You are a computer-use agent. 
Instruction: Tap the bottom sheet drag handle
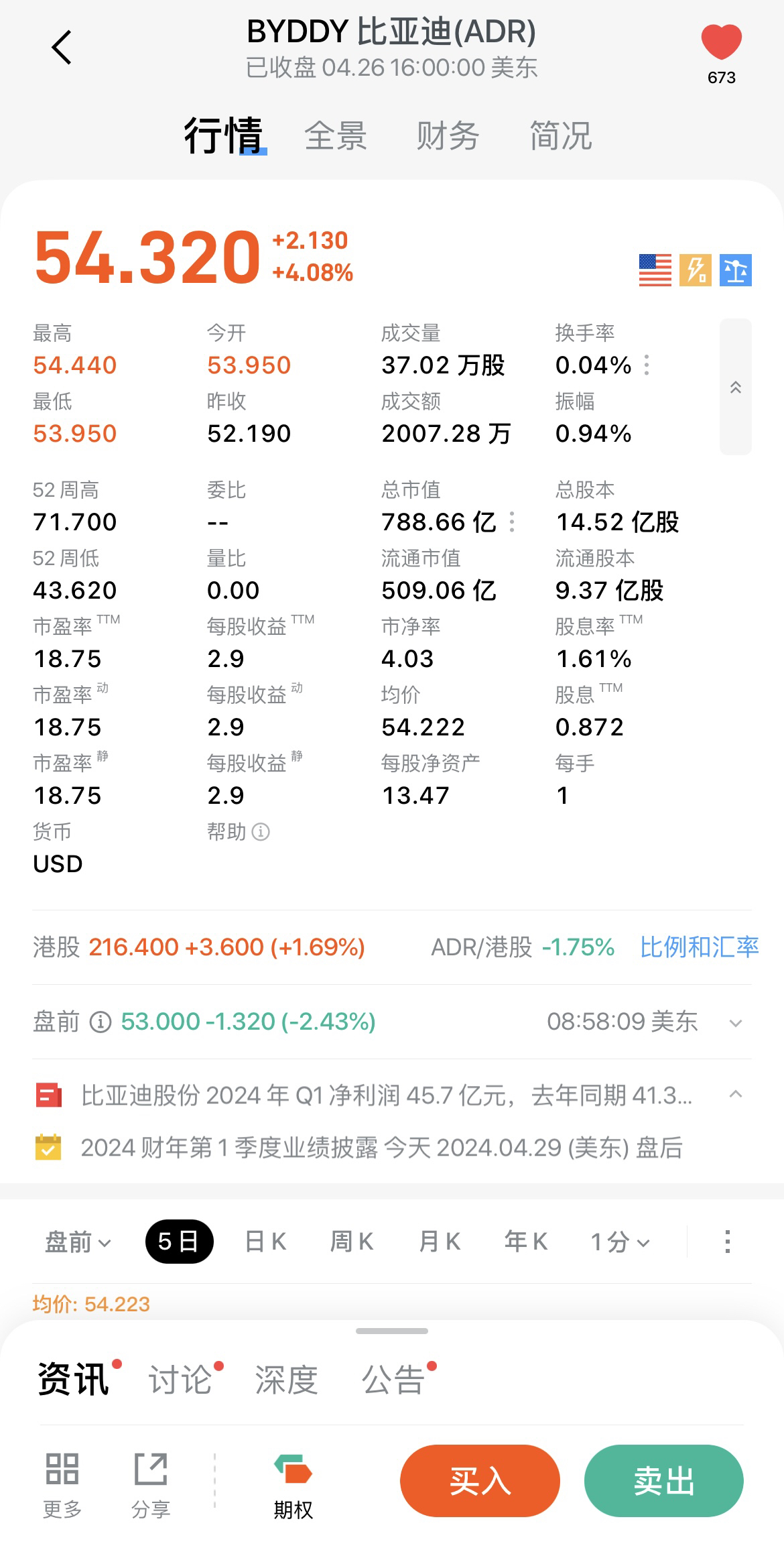392,1331
